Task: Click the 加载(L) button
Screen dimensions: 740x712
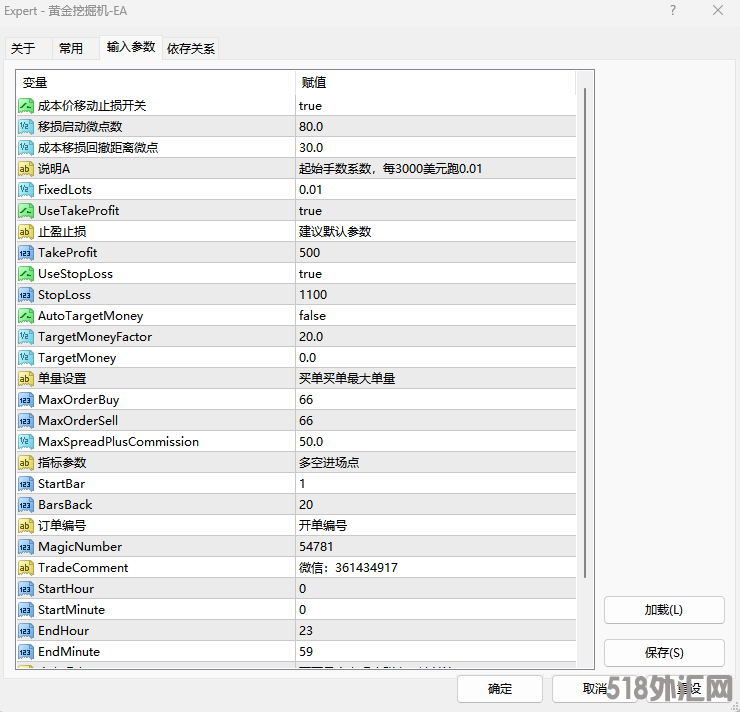Action: (x=664, y=610)
